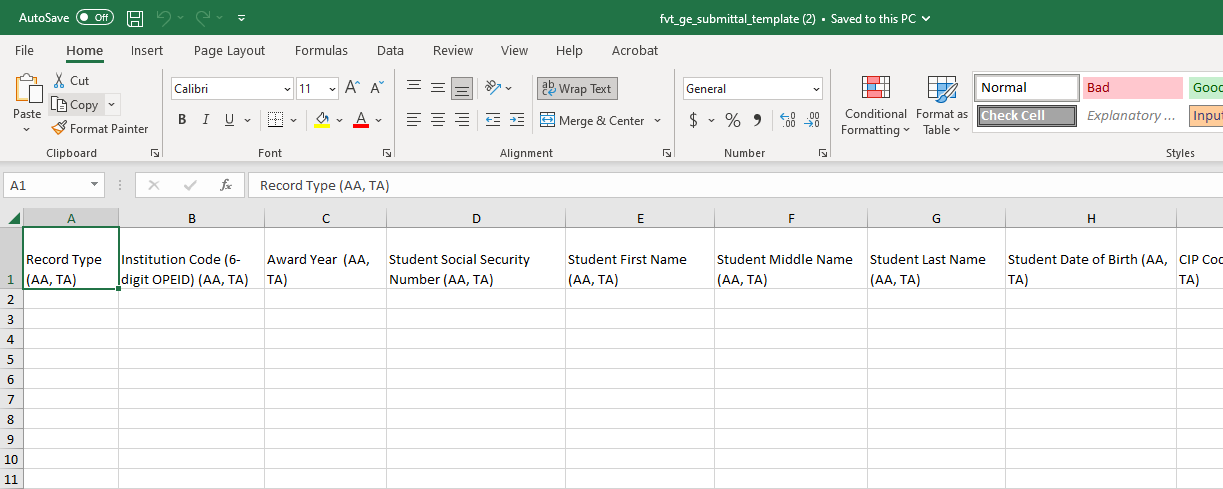Image resolution: width=1223 pixels, height=489 pixels.
Task: Toggle Wrap Text for selected cell
Action: [577, 89]
